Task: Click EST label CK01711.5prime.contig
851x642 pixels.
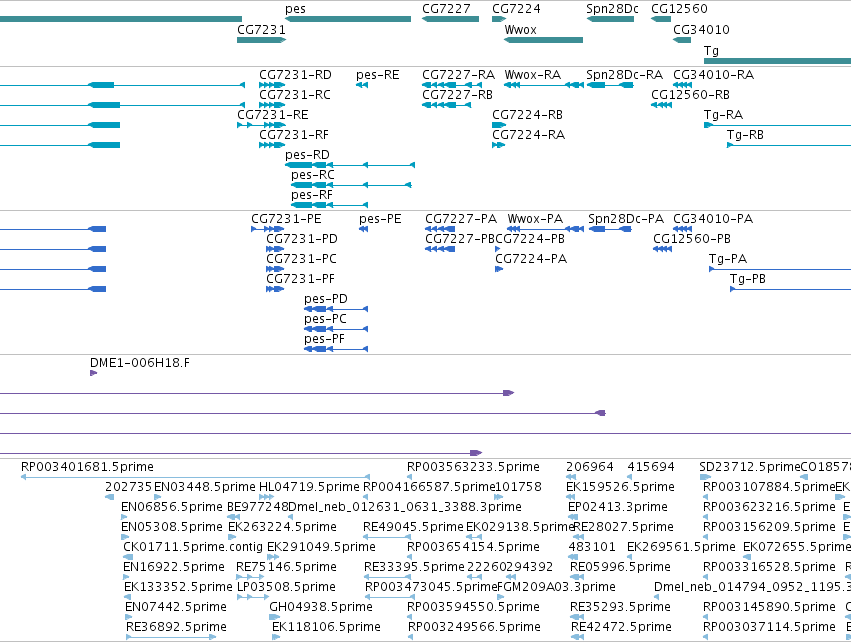Action: (193, 548)
